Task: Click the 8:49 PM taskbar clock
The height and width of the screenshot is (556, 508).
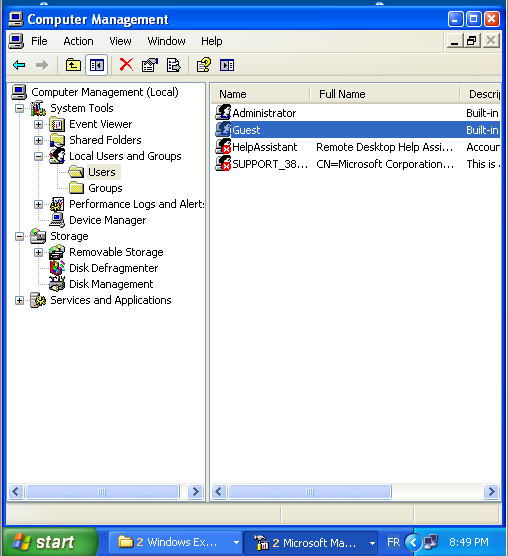Action: click(x=469, y=542)
